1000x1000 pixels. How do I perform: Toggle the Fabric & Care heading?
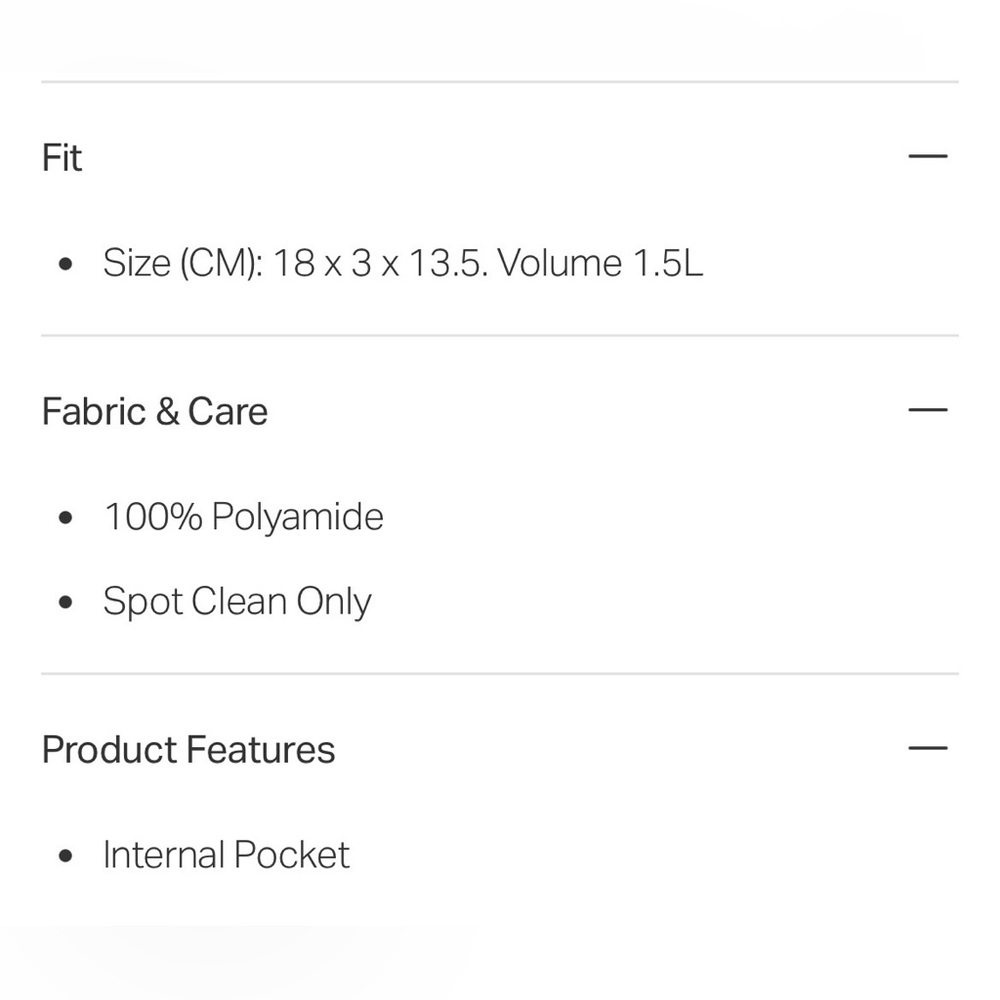pyautogui.click(x=155, y=411)
